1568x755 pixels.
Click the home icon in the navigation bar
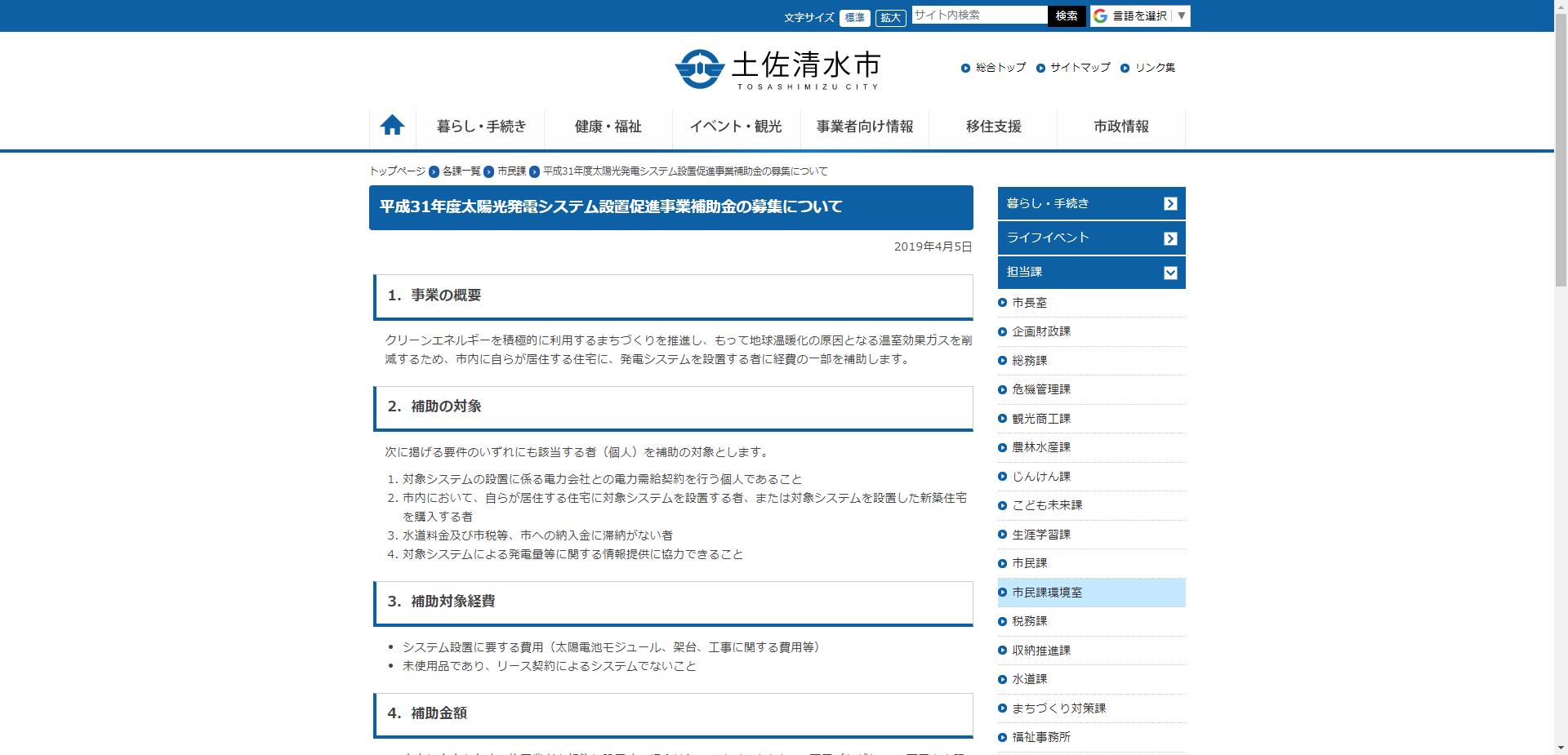click(x=393, y=125)
